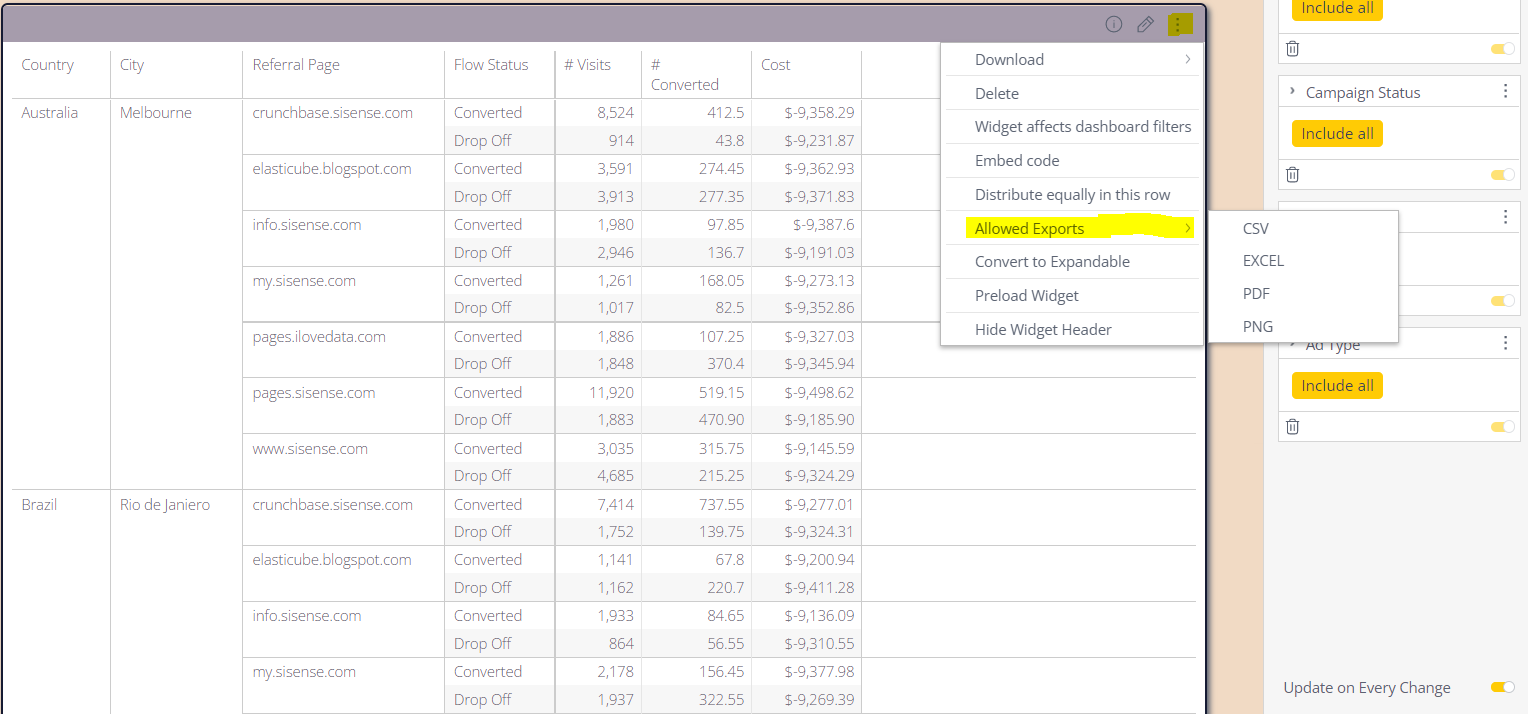Select the Australia country cell
Image resolution: width=1528 pixels, height=714 pixels.
pos(50,112)
